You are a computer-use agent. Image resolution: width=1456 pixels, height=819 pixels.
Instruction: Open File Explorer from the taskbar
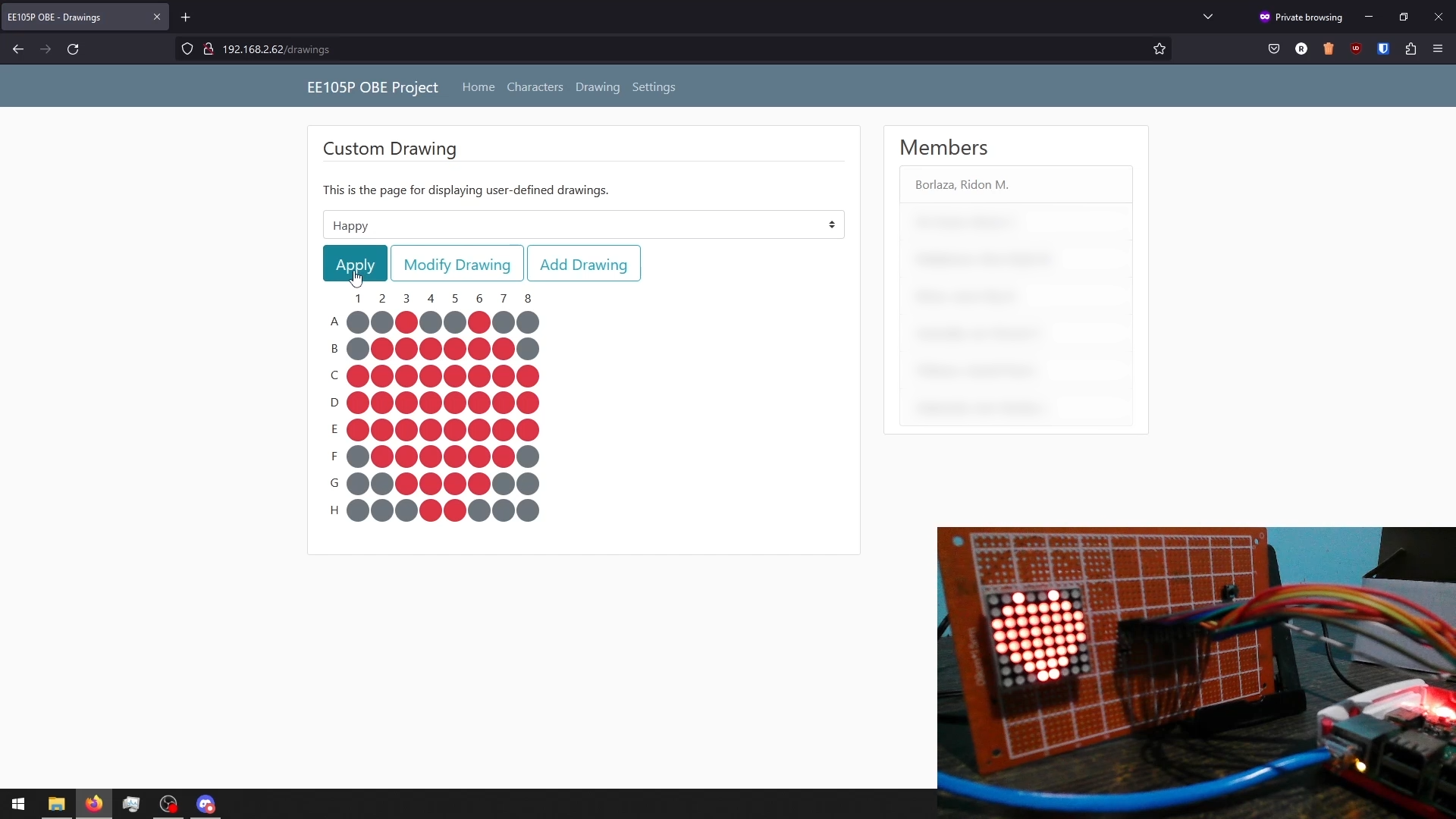click(x=56, y=804)
